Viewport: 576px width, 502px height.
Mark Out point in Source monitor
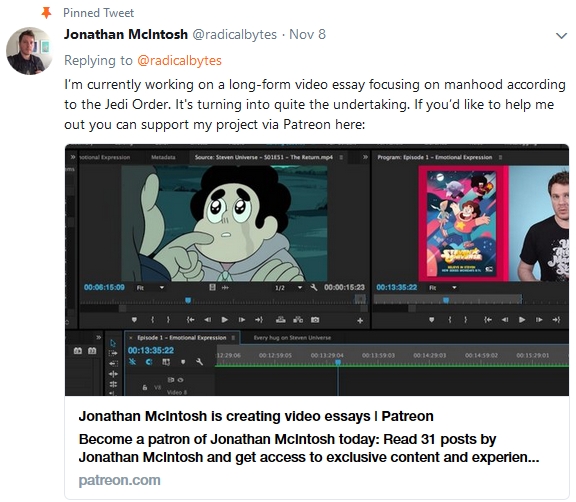tap(168, 320)
